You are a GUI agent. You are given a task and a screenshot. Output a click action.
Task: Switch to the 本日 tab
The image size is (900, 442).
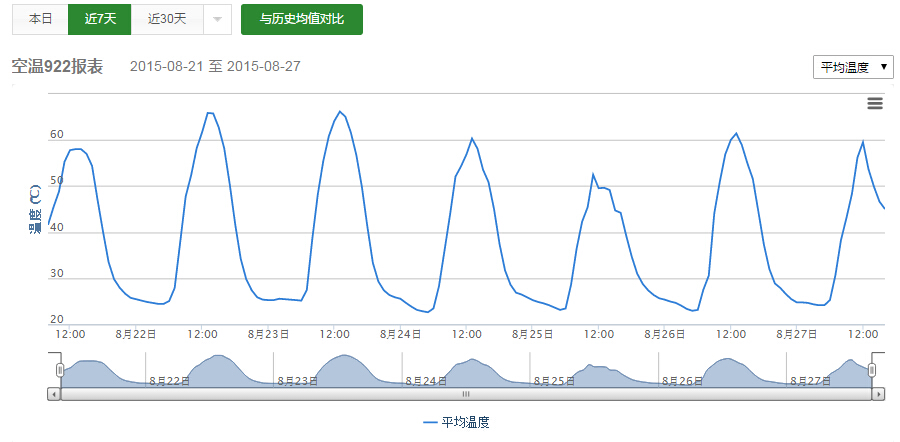click(x=41, y=19)
